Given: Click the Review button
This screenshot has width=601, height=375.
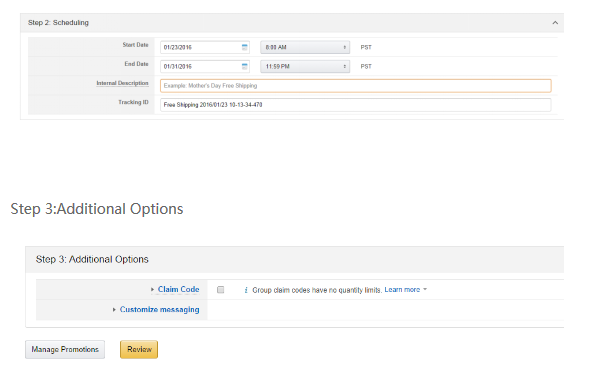Looking at the screenshot, I should point(139,349).
